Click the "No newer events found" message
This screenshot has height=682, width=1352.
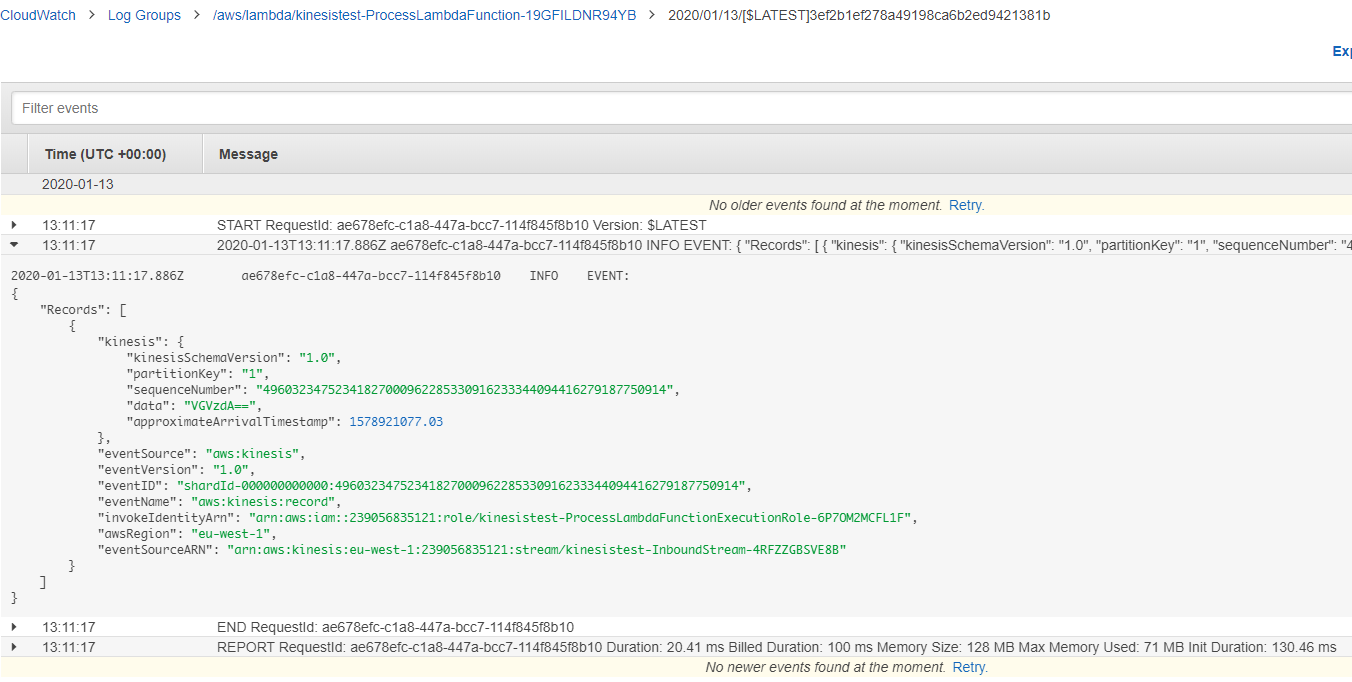pos(826,667)
